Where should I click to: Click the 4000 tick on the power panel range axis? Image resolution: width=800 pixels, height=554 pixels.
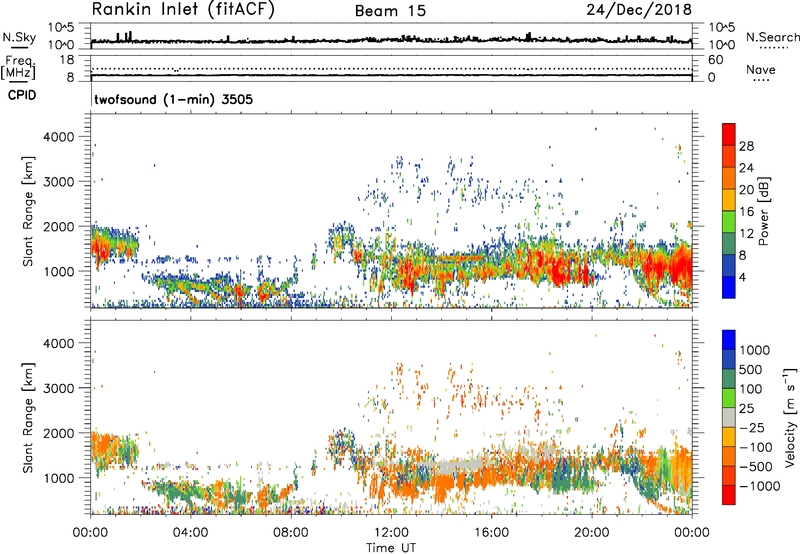pyautogui.click(x=59, y=137)
